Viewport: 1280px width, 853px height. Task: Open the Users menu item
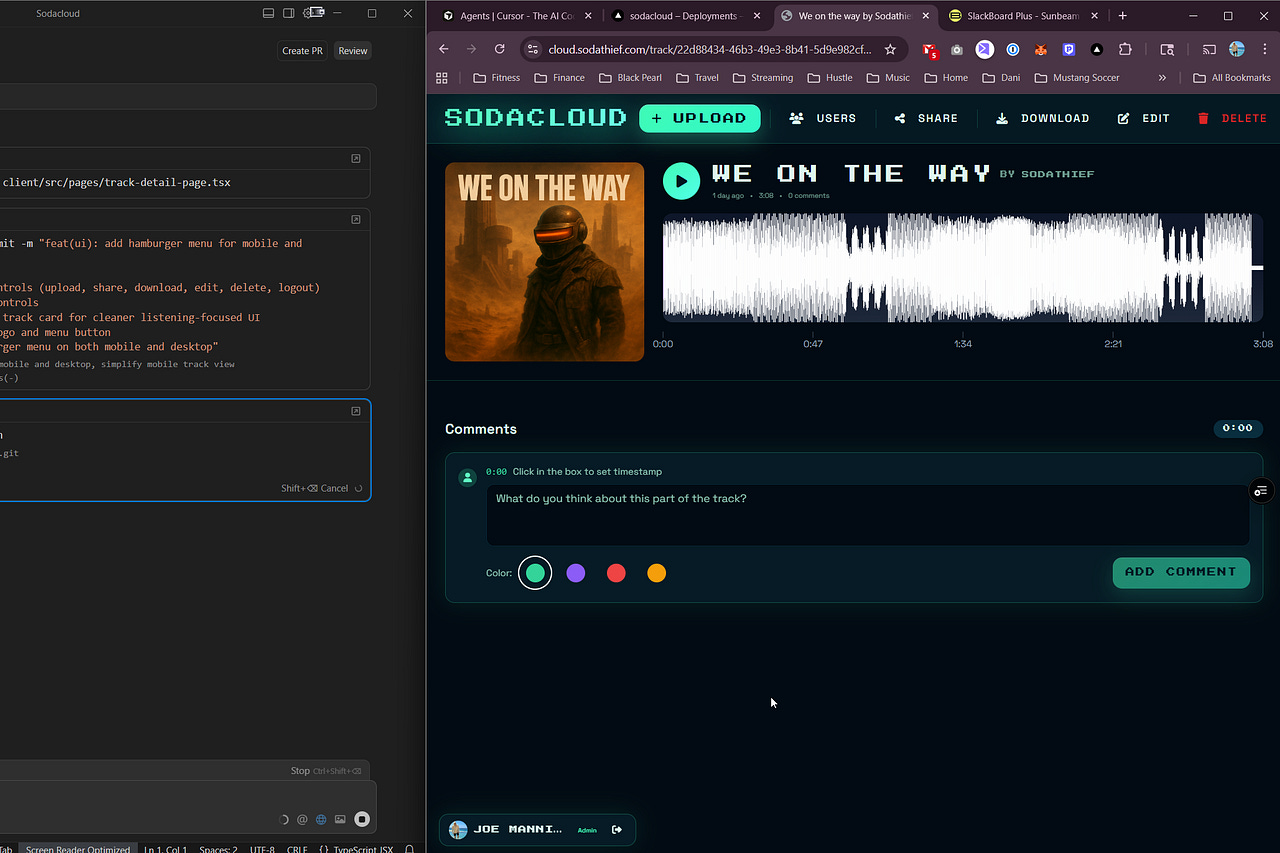[823, 118]
